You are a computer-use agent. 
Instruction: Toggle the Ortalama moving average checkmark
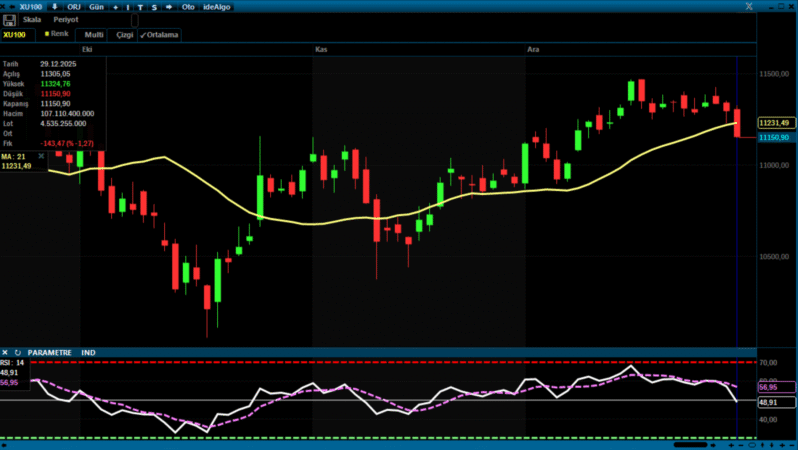pyautogui.click(x=159, y=34)
